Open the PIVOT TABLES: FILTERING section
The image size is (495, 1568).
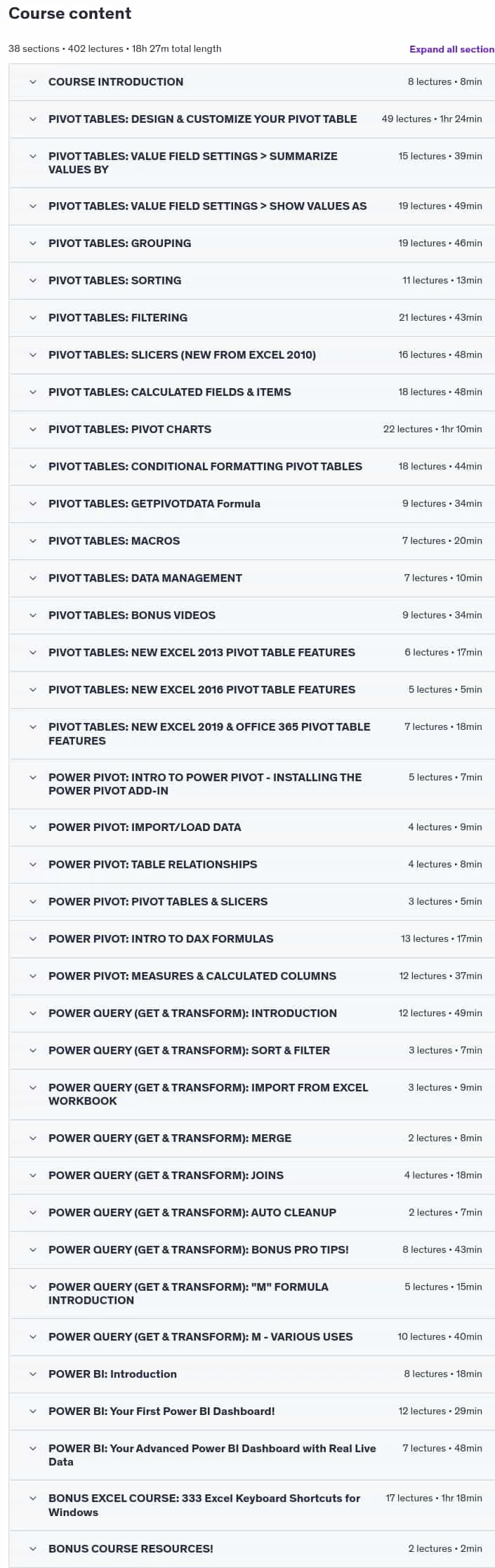[251, 318]
